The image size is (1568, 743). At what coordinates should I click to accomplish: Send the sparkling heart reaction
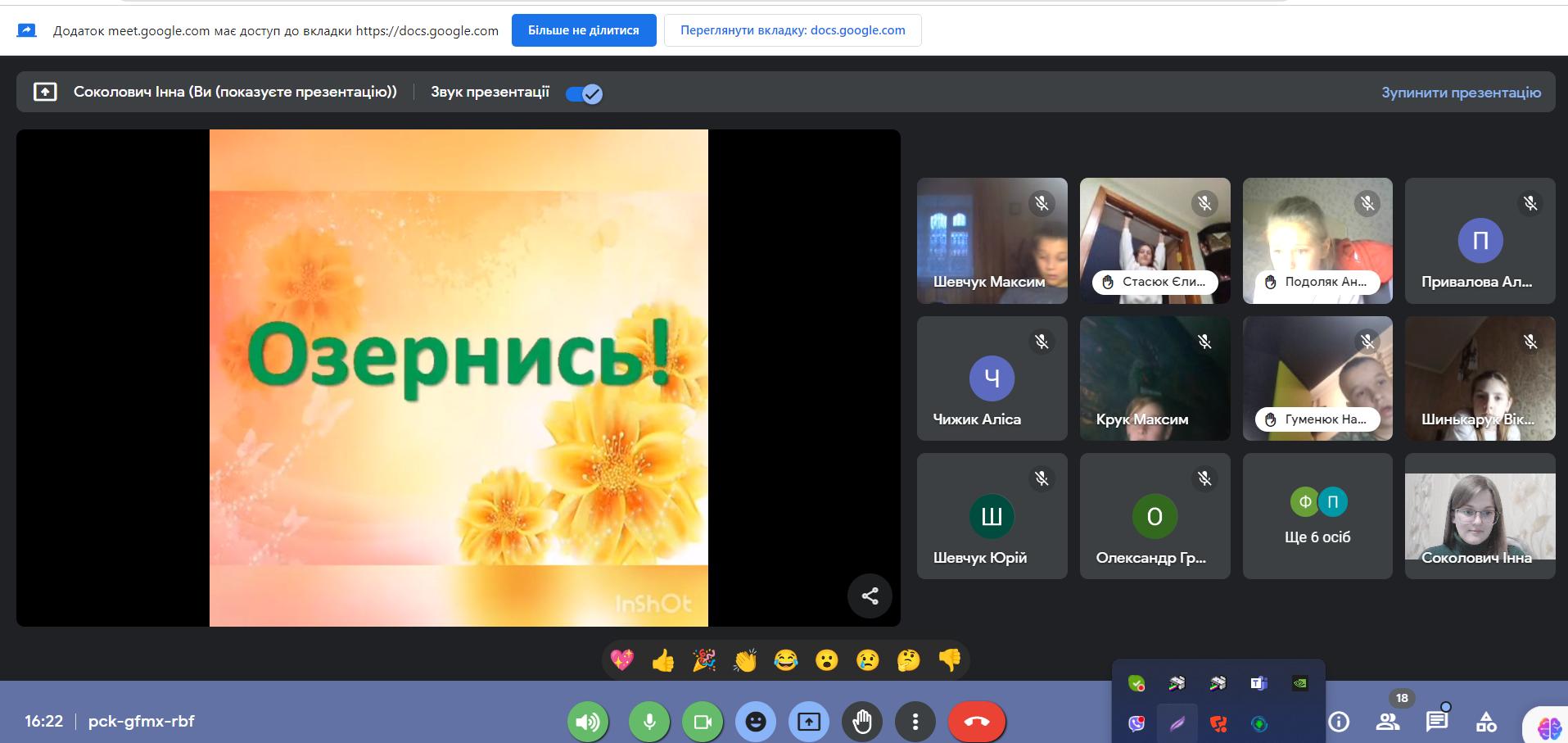[622, 659]
